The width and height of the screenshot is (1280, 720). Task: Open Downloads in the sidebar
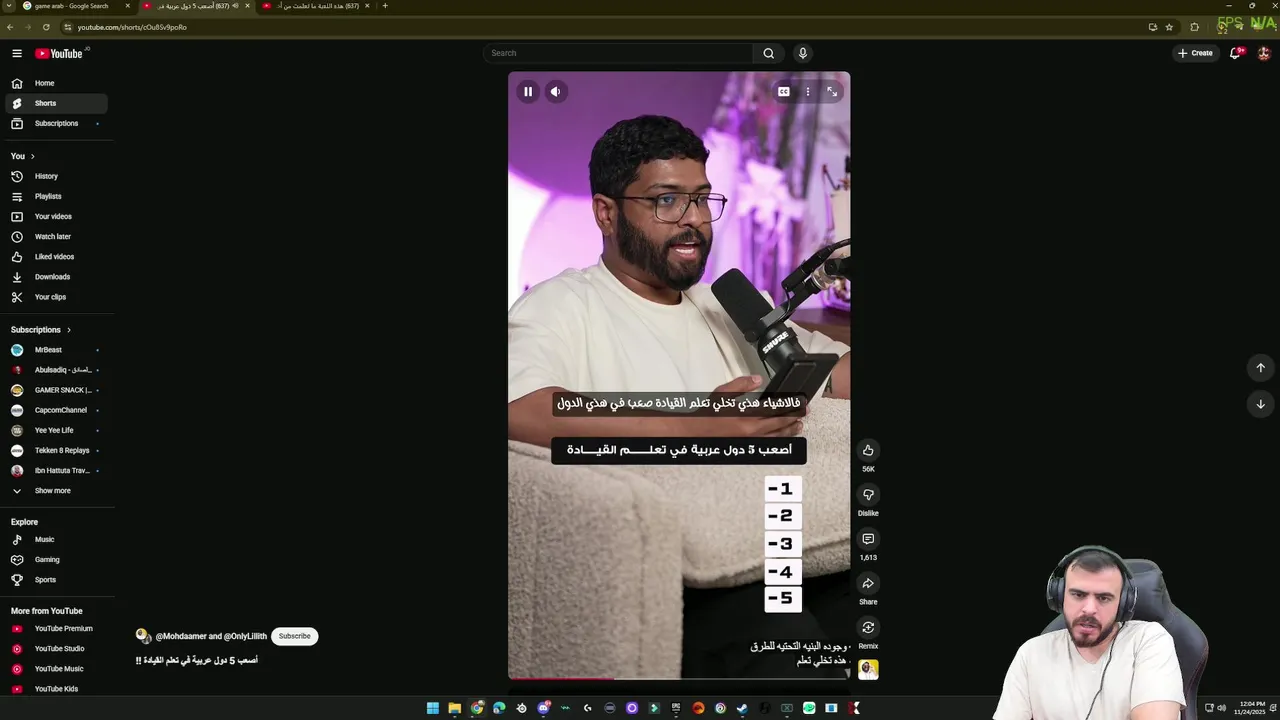[x=56, y=277]
